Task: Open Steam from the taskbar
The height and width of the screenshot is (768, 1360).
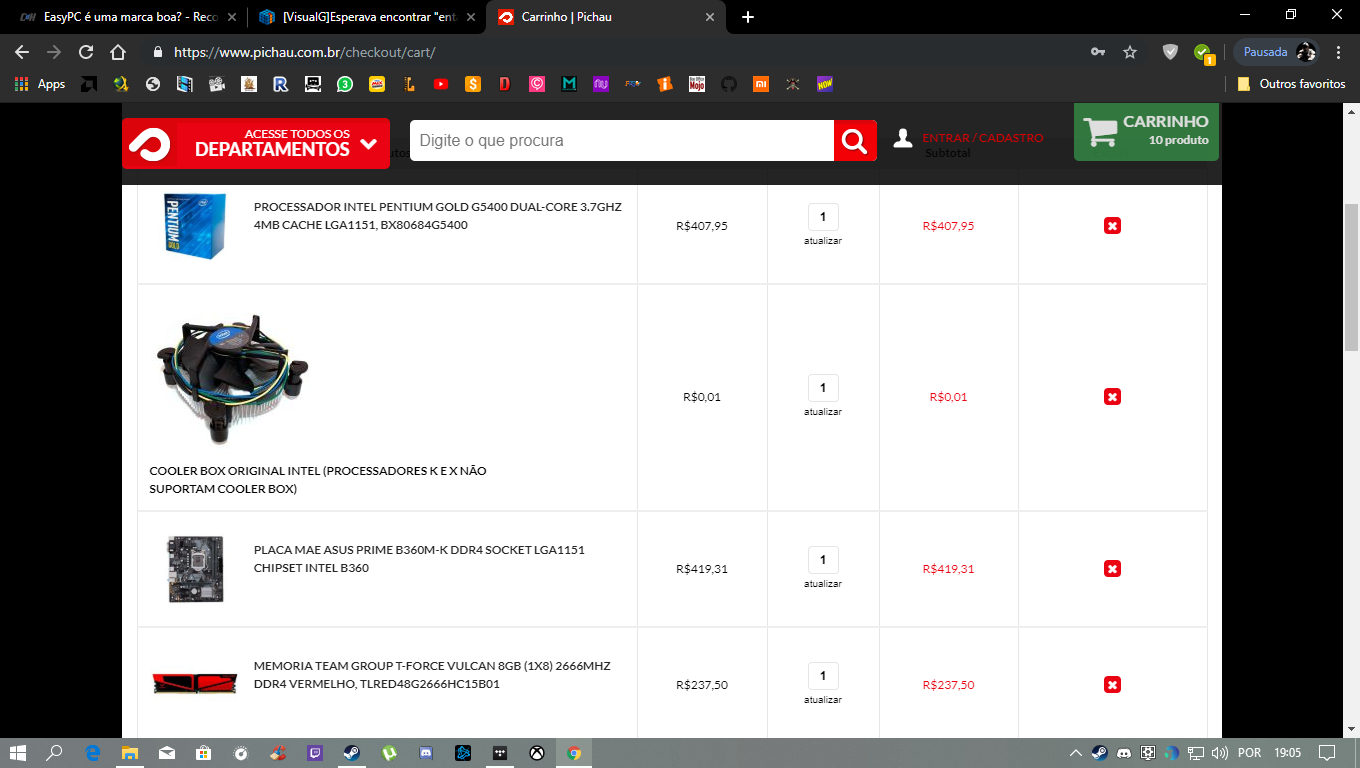Action: click(353, 752)
